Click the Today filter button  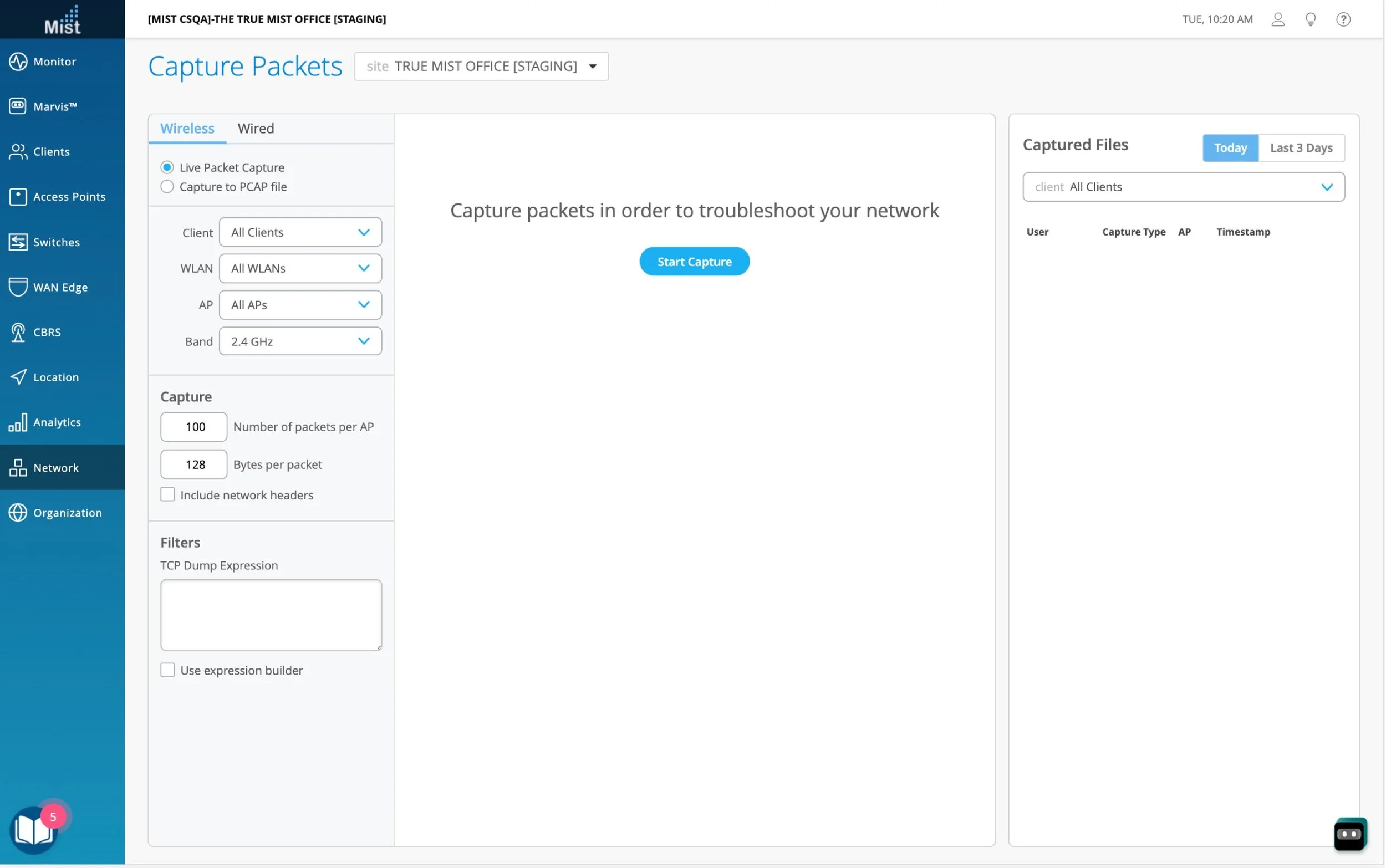(x=1230, y=148)
